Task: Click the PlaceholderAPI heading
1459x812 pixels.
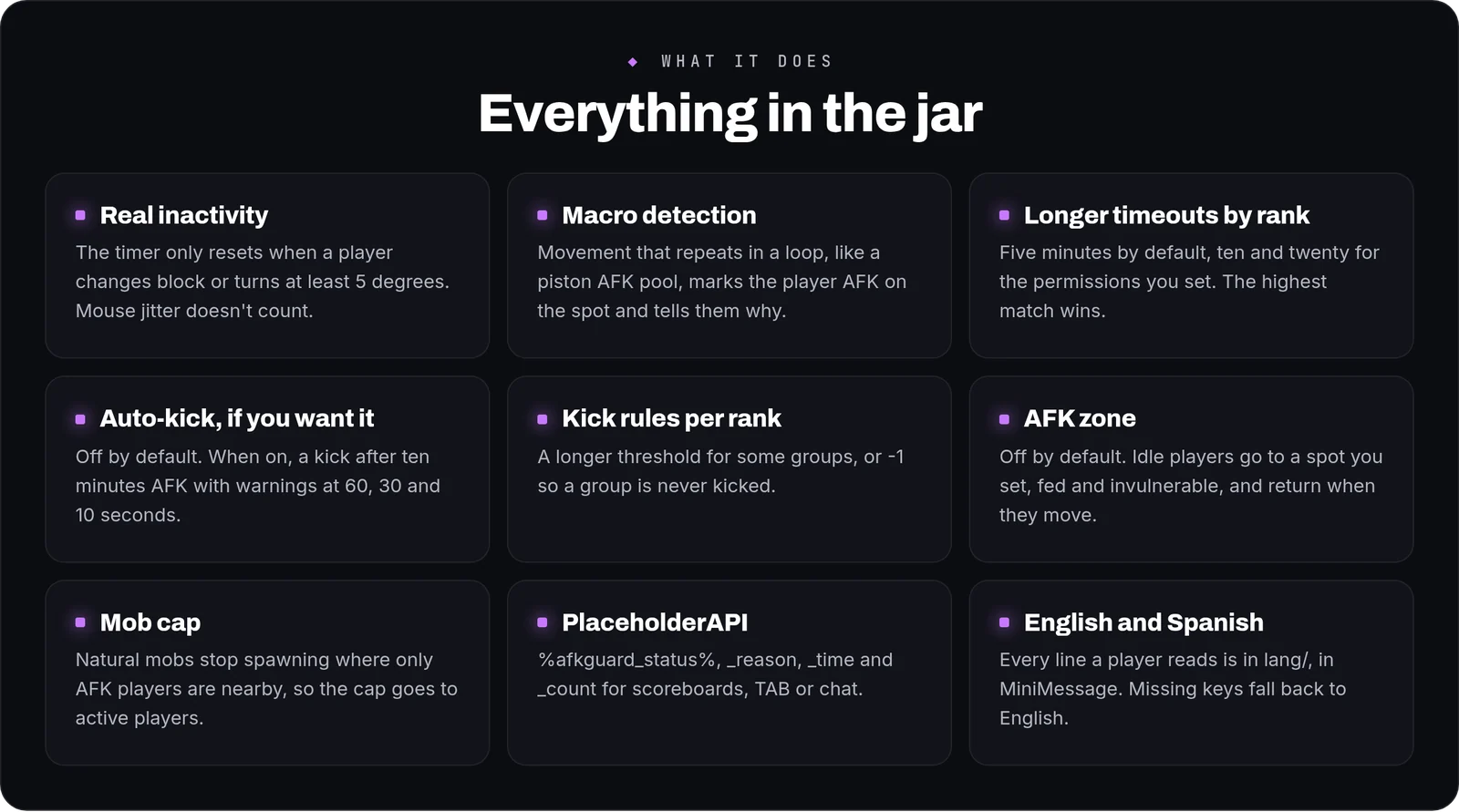Action: [x=655, y=622]
